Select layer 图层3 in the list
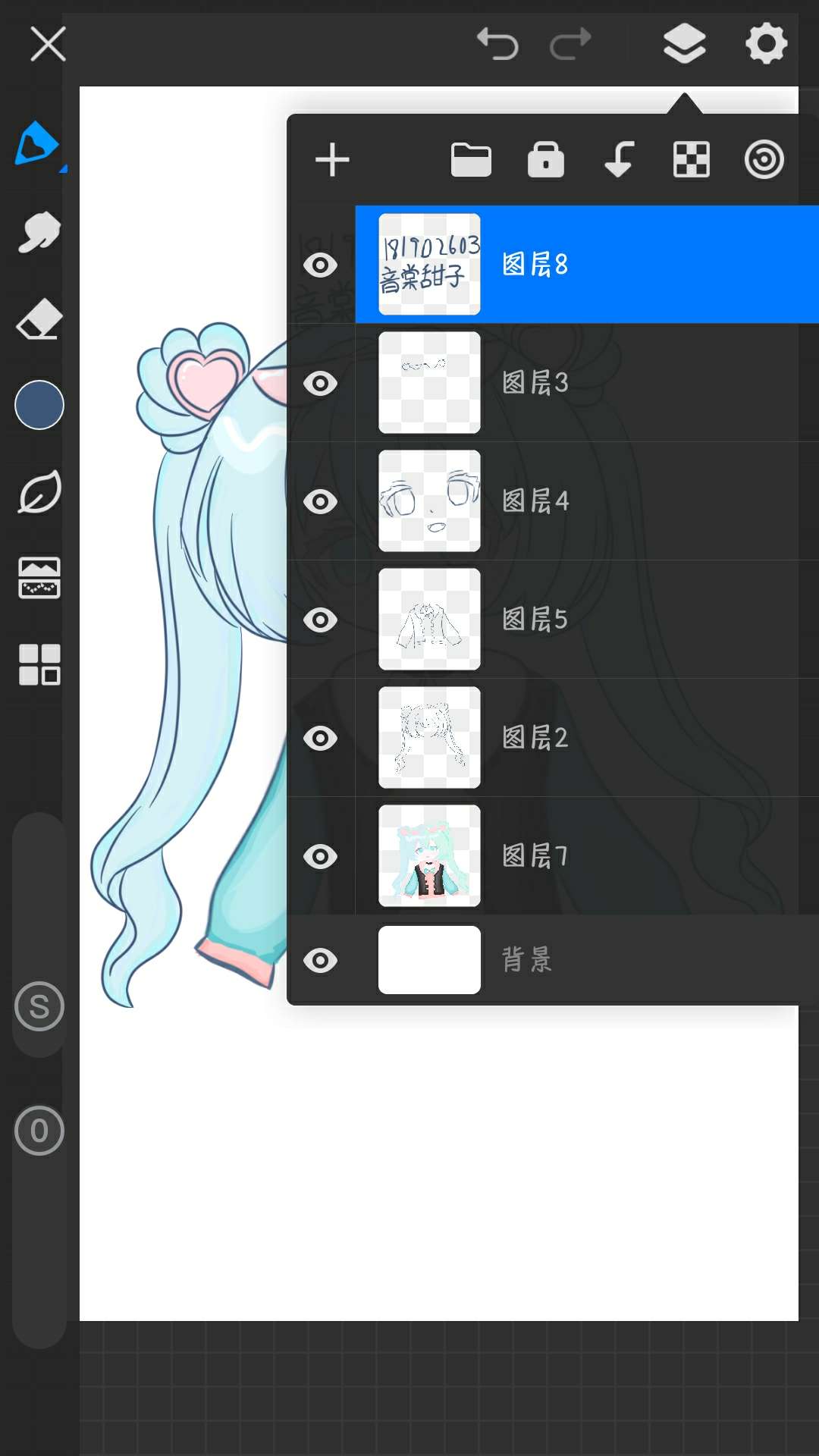 pos(607,383)
